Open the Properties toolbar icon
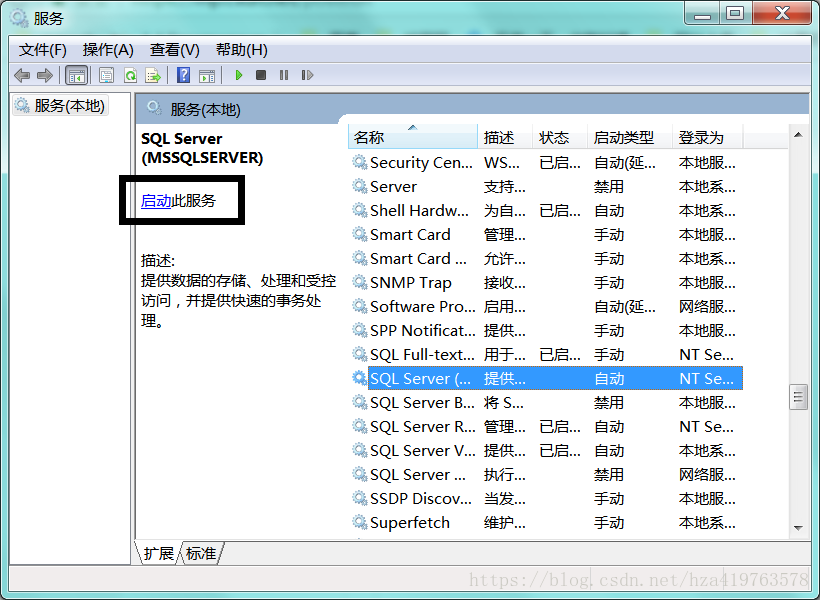This screenshot has height=600, width=820. pos(107,75)
